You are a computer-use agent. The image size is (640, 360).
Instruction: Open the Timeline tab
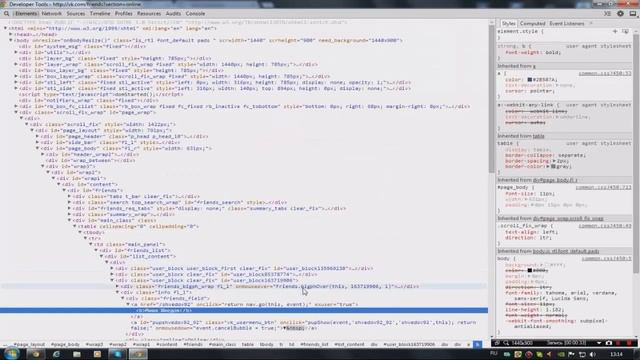[x=100, y=13]
